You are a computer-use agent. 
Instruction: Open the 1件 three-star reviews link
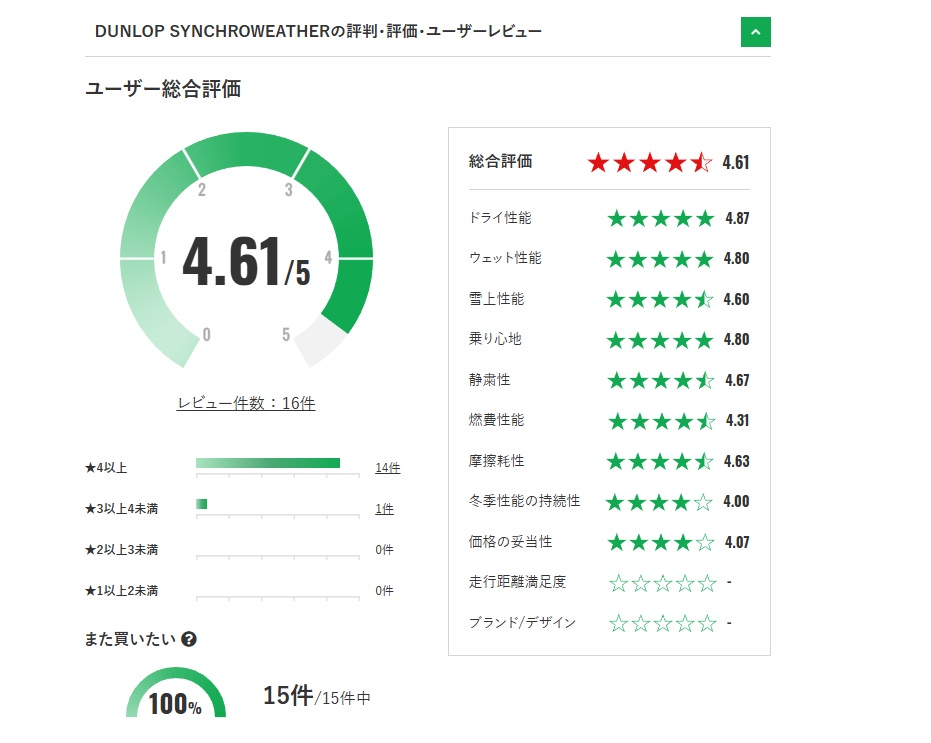[x=384, y=509]
